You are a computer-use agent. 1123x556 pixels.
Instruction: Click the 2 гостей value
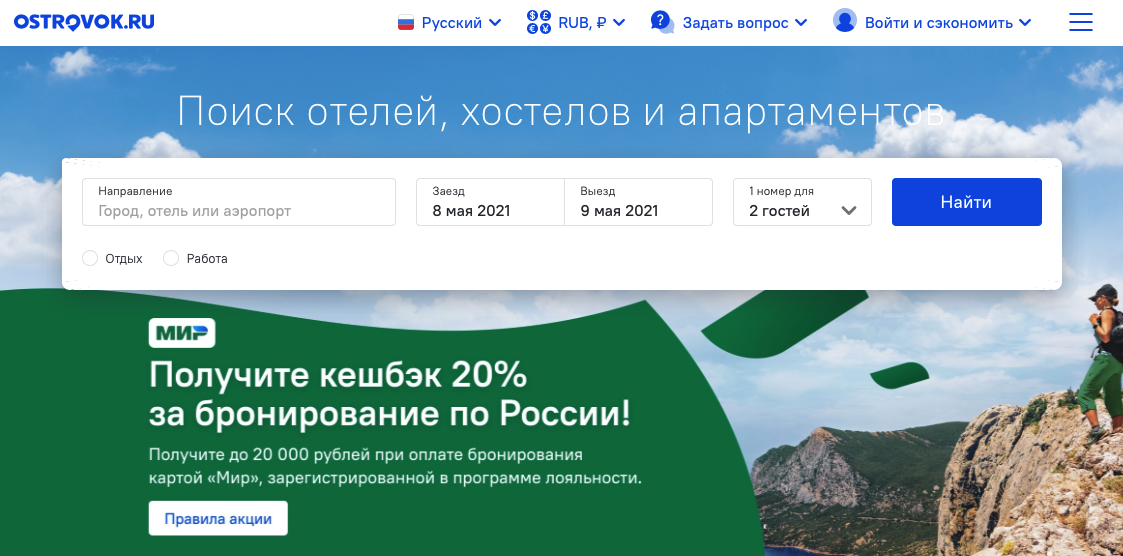point(779,211)
